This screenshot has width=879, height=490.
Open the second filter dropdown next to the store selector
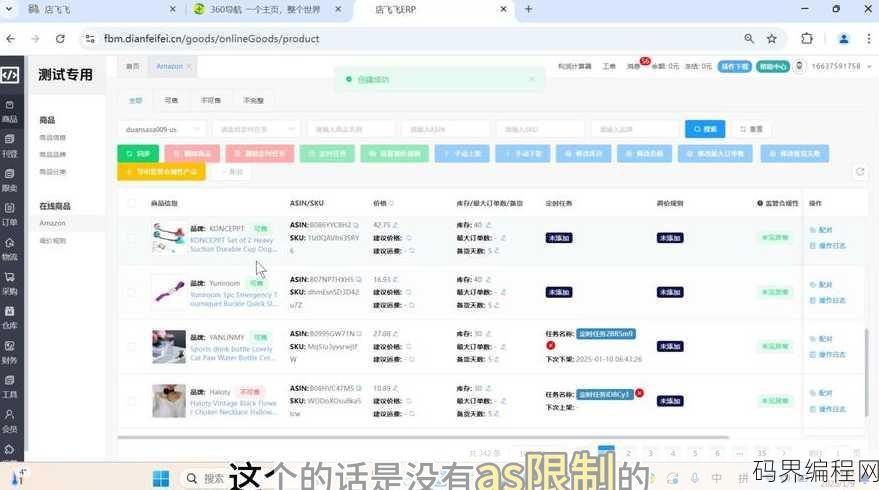[256, 130]
